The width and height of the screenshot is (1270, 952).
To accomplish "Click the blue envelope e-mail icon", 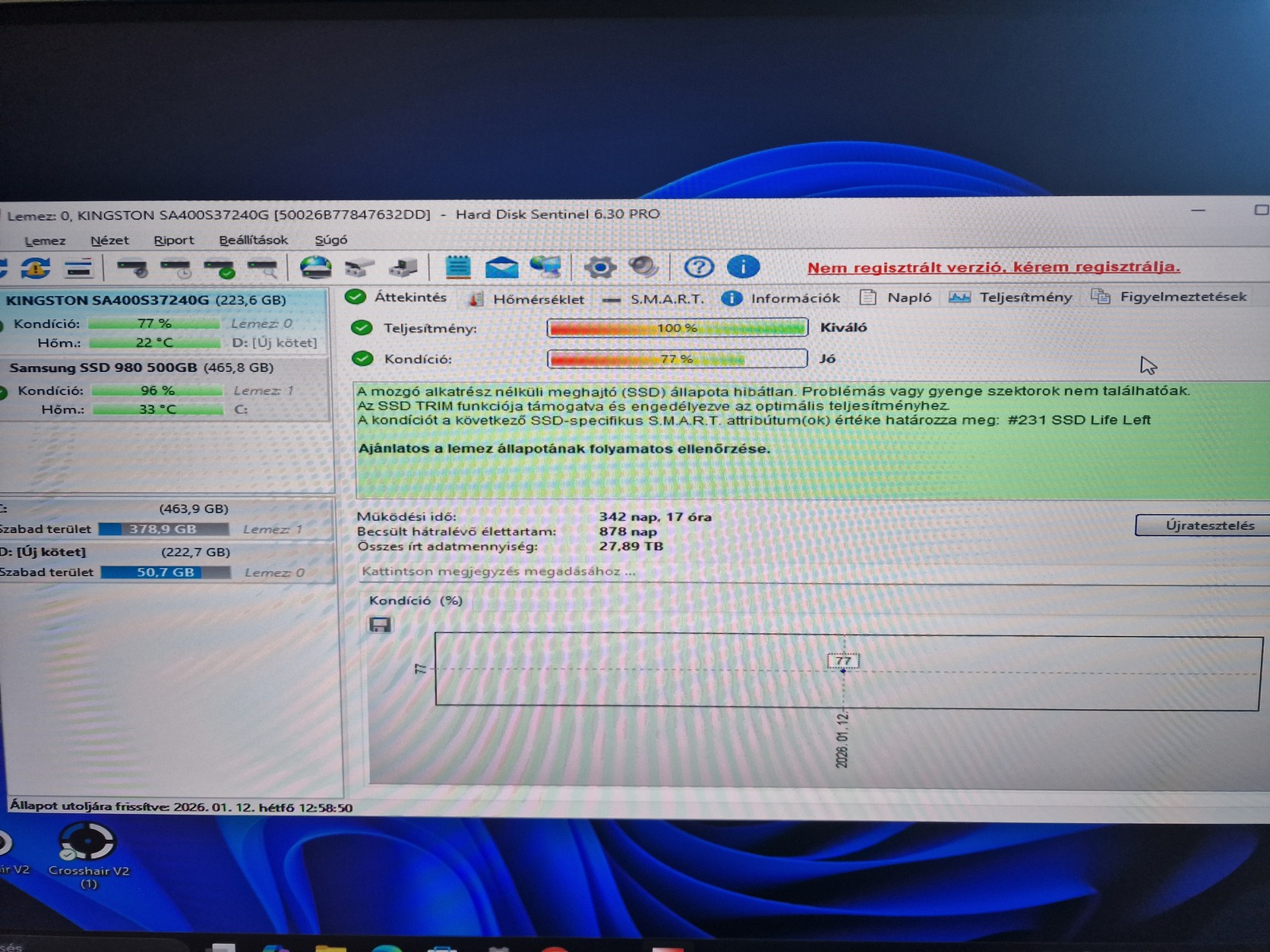I will point(501,267).
